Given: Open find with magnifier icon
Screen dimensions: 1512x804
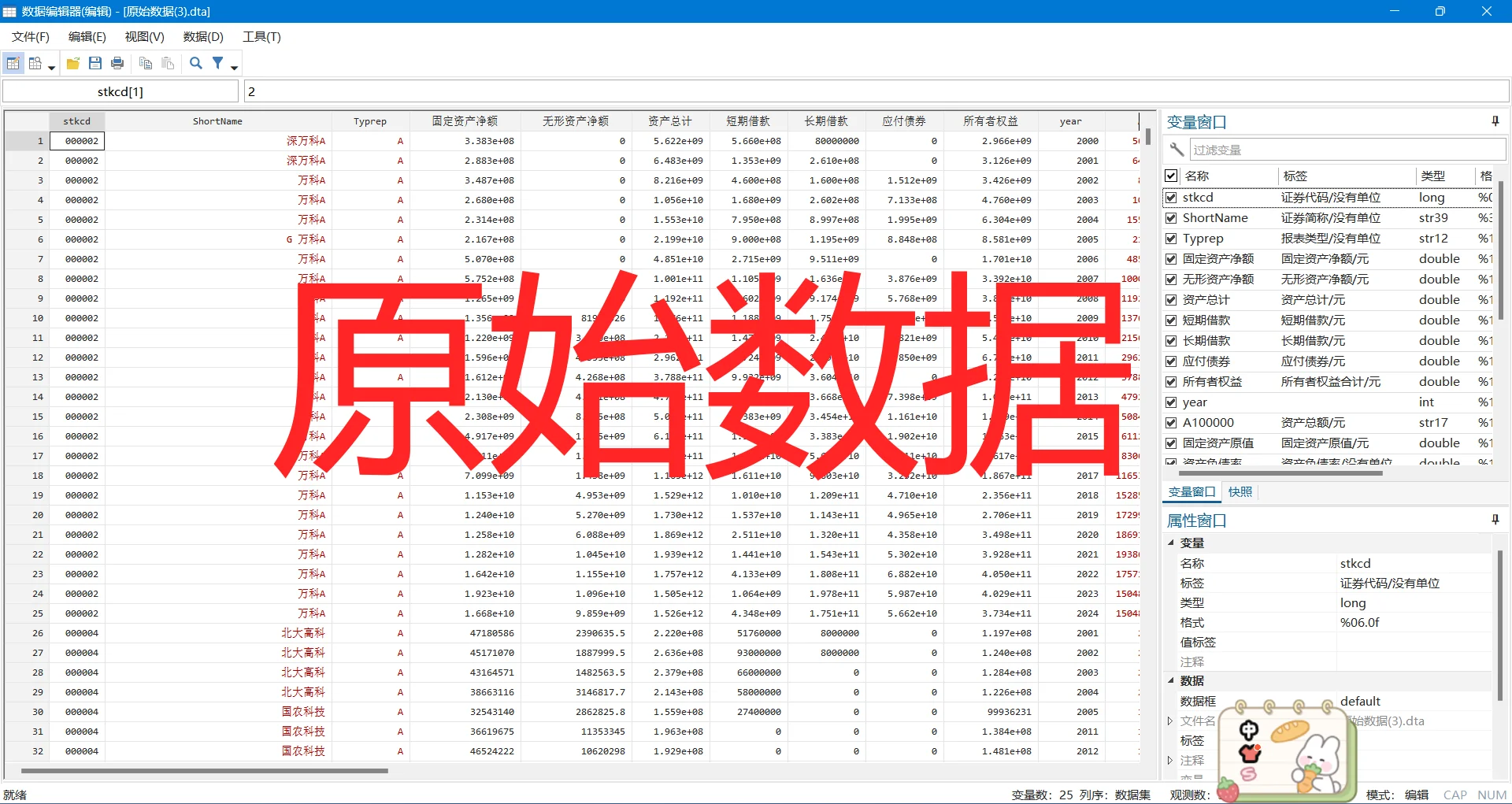Looking at the screenshot, I should click(x=196, y=64).
